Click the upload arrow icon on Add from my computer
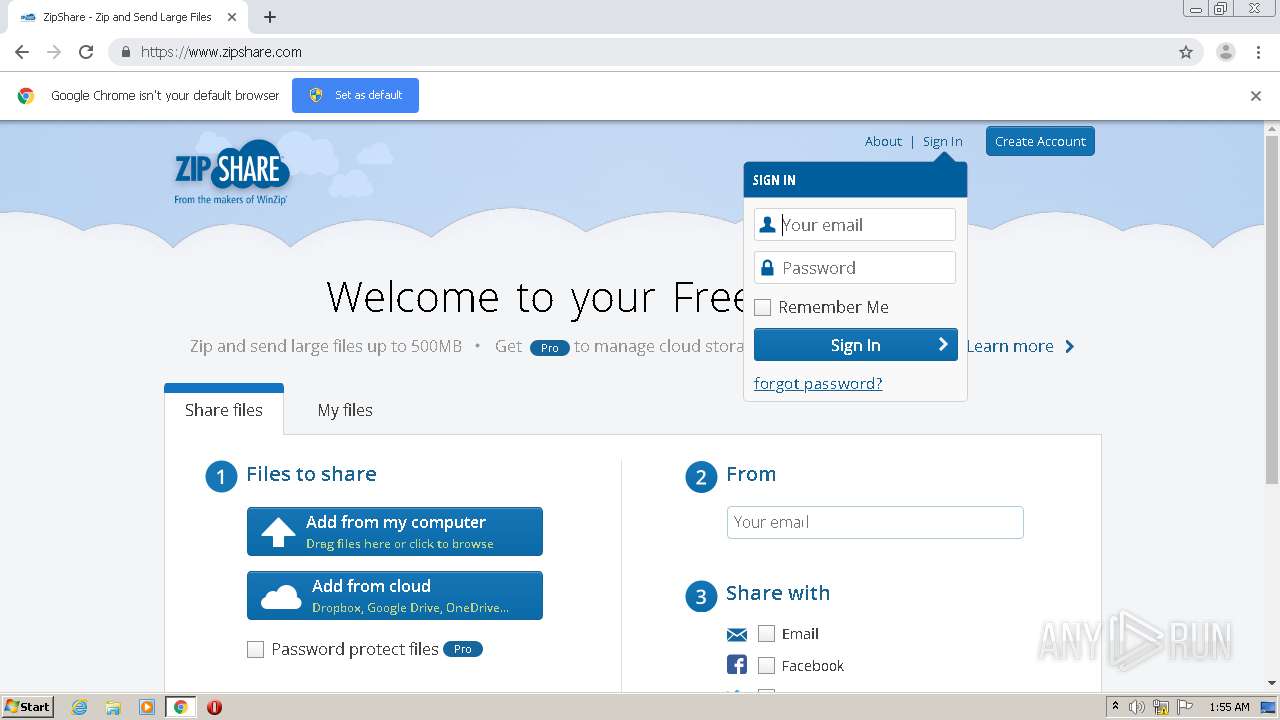 coord(278,532)
